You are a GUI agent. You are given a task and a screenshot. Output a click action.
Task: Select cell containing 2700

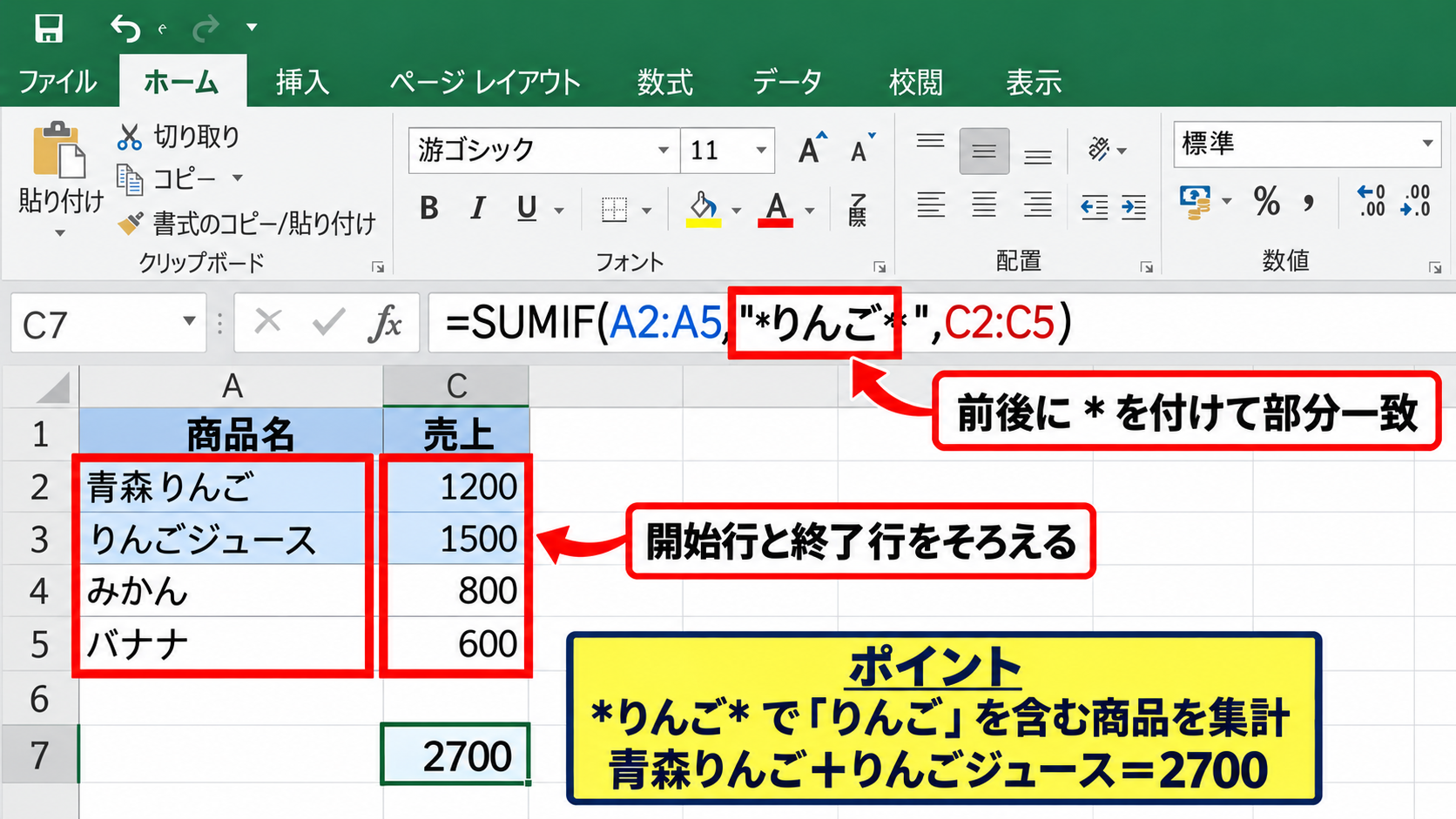455,755
